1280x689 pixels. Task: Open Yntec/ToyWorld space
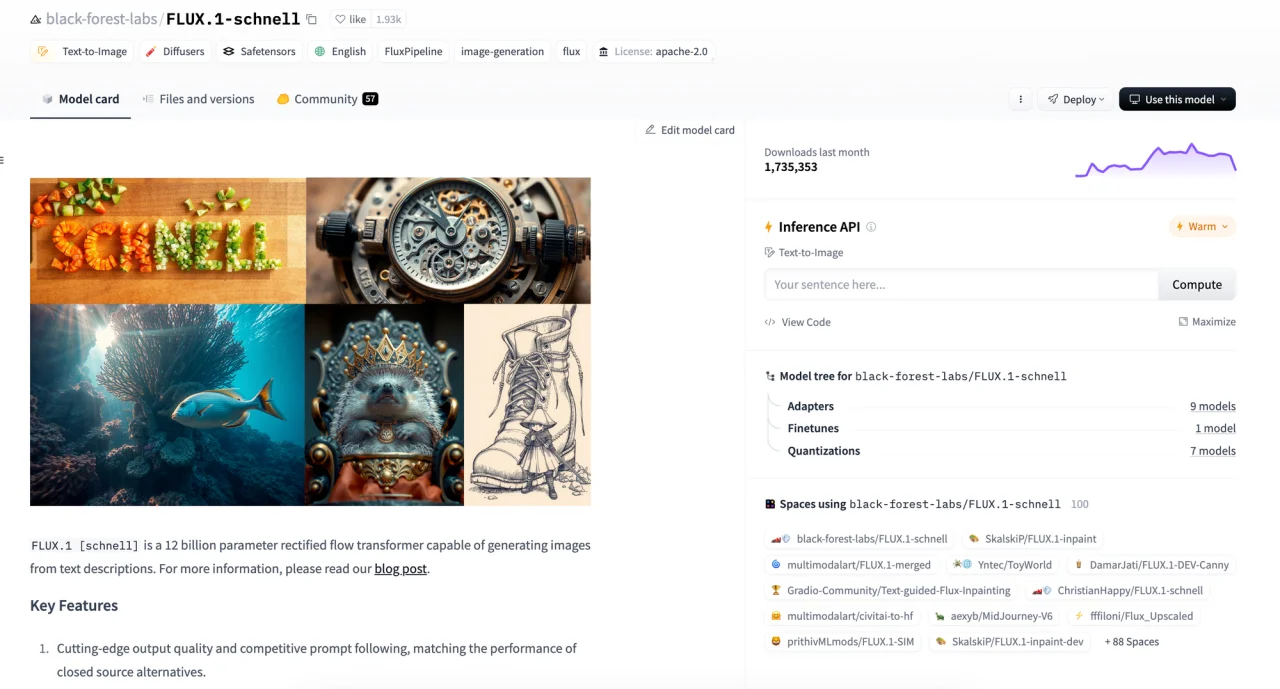(1002, 565)
